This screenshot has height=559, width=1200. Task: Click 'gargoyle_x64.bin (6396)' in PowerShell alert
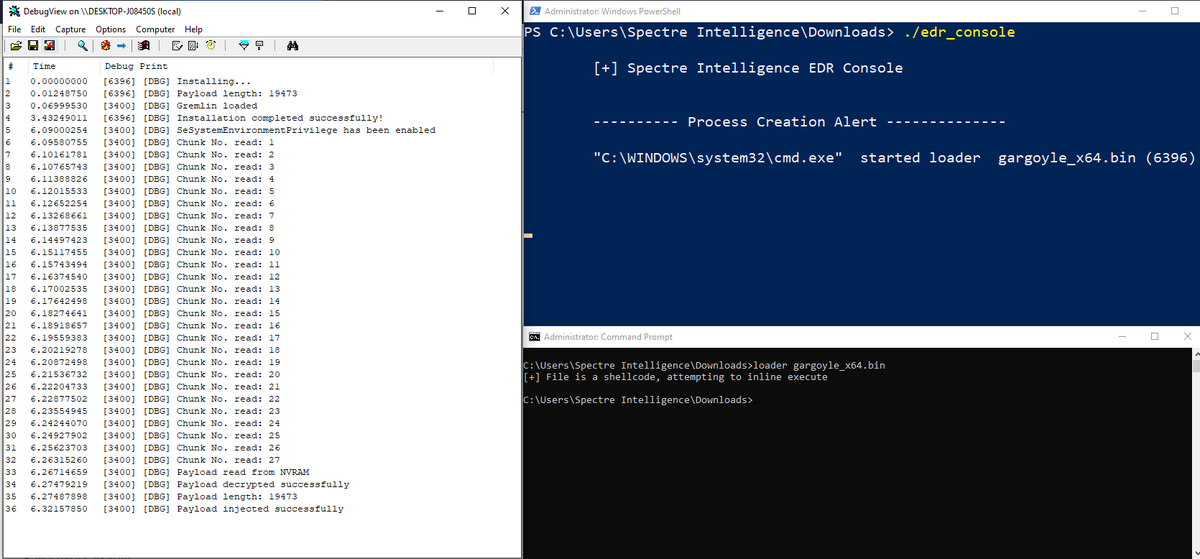click(x=1097, y=158)
